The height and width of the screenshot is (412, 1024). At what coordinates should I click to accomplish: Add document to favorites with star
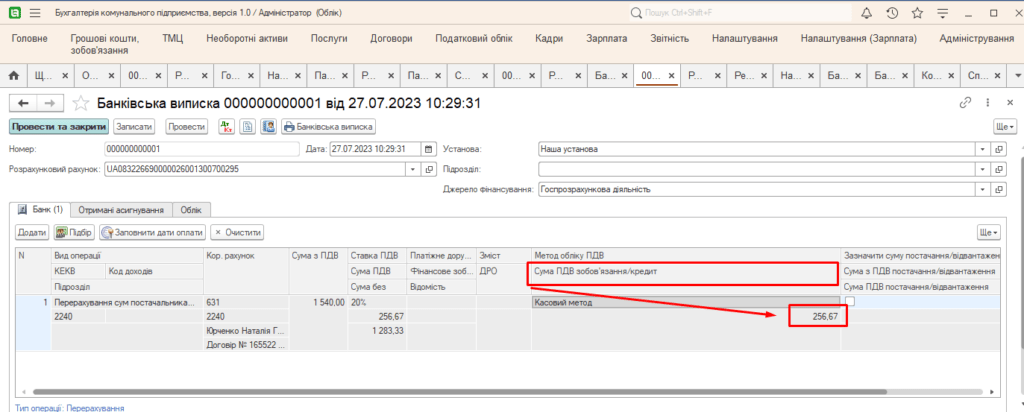tap(81, 103)
